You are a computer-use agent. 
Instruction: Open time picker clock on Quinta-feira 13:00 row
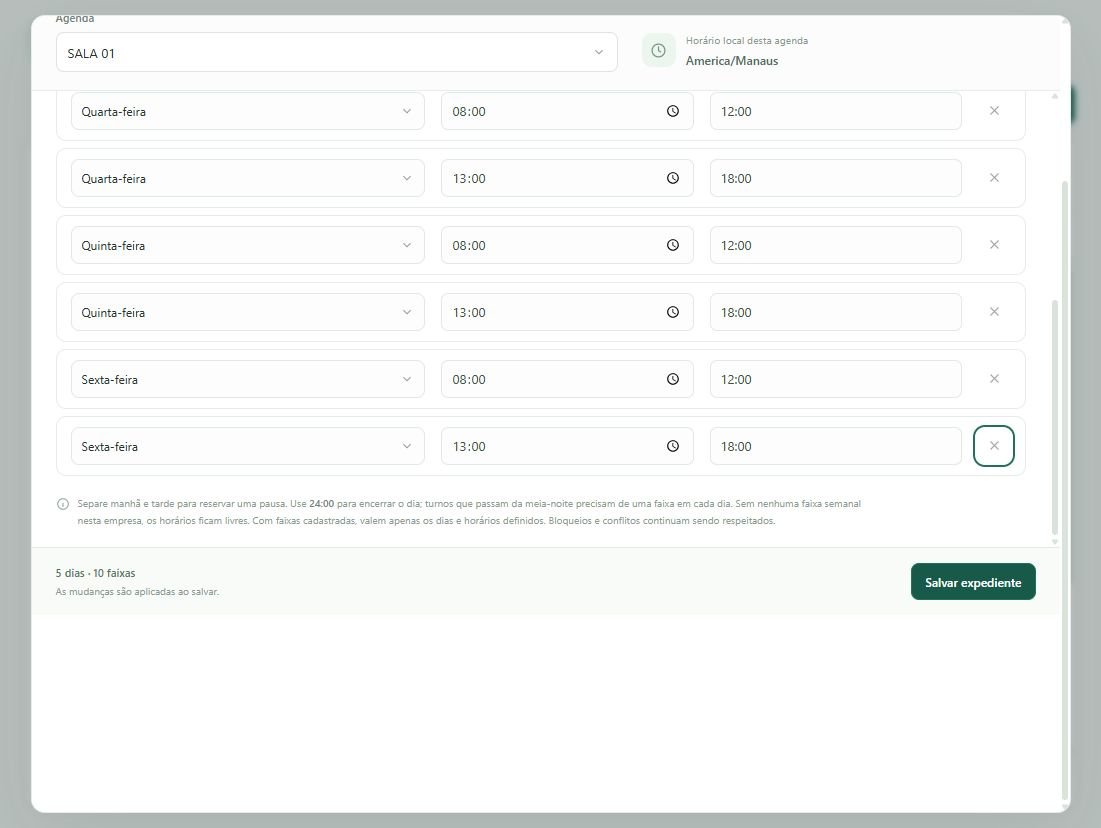pyautogui.click(x=673, y=313)
